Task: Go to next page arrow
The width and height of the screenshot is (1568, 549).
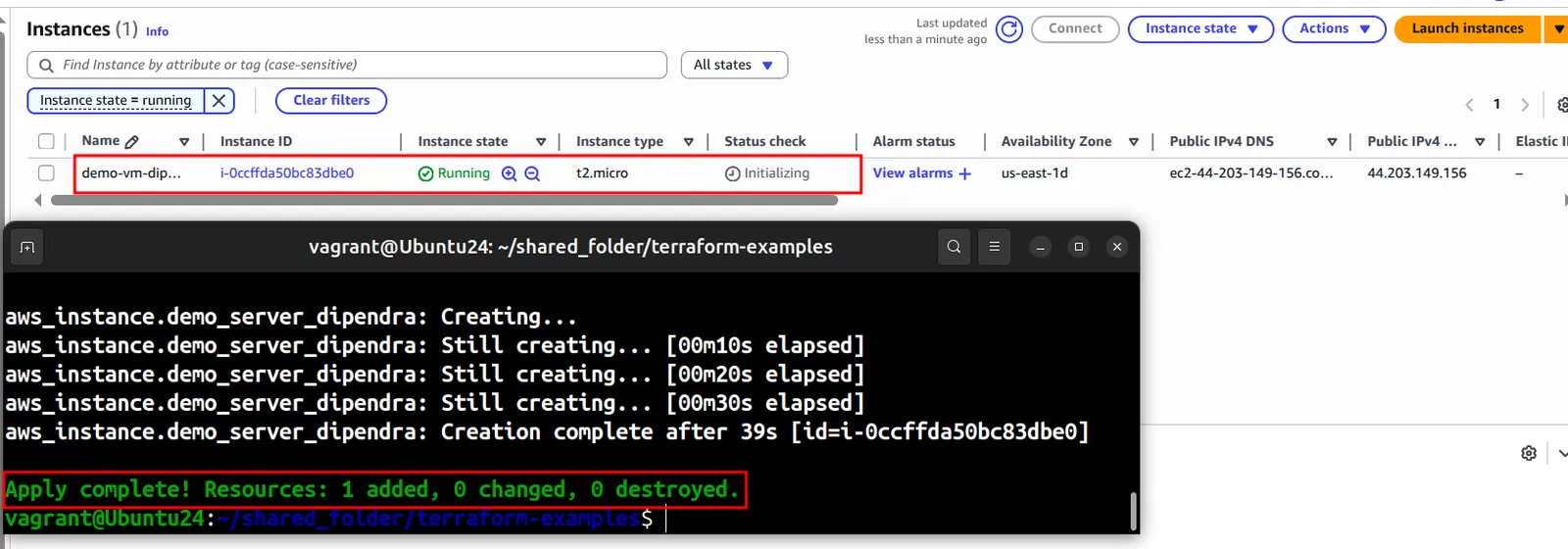Action: pyautogui.click(x=1525, y=105)
